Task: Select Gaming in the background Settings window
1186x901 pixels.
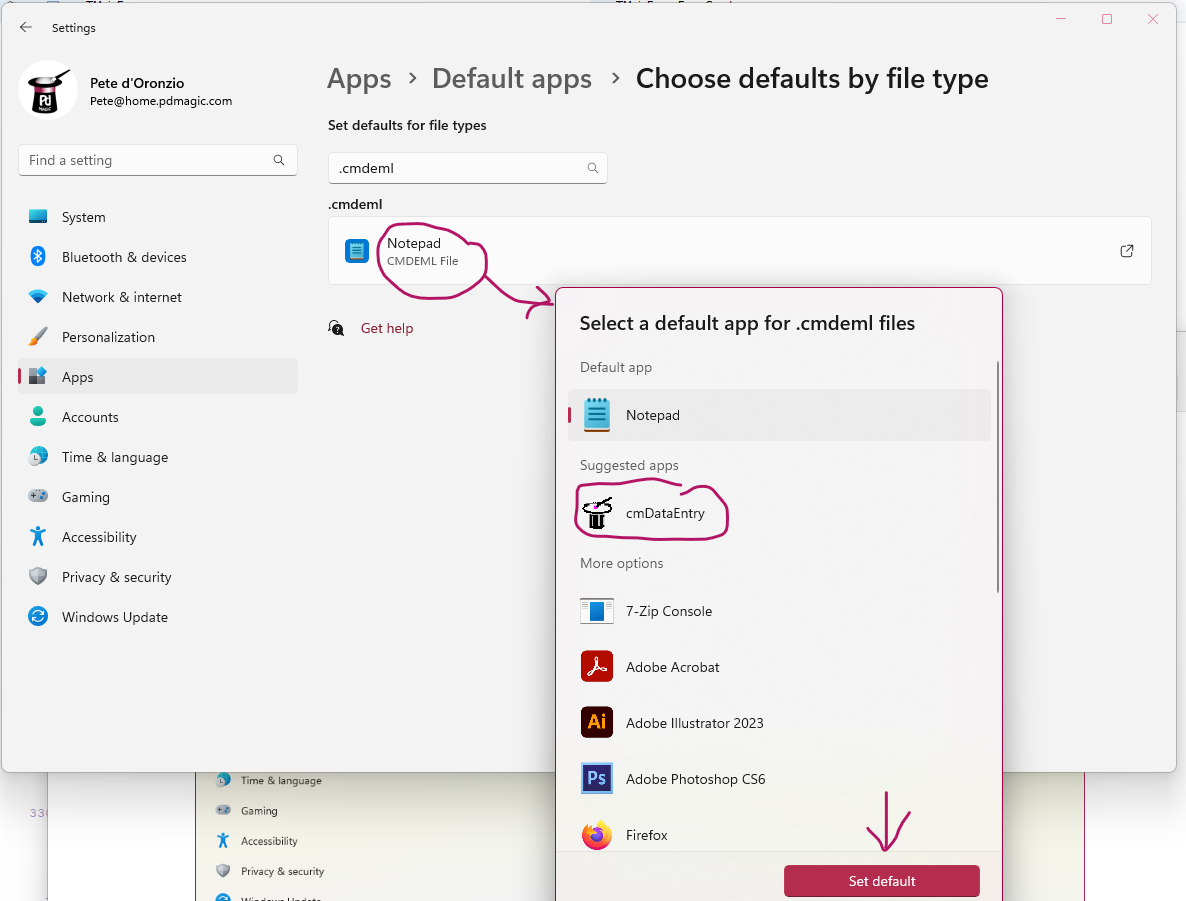Action: [x=247, y=810]
